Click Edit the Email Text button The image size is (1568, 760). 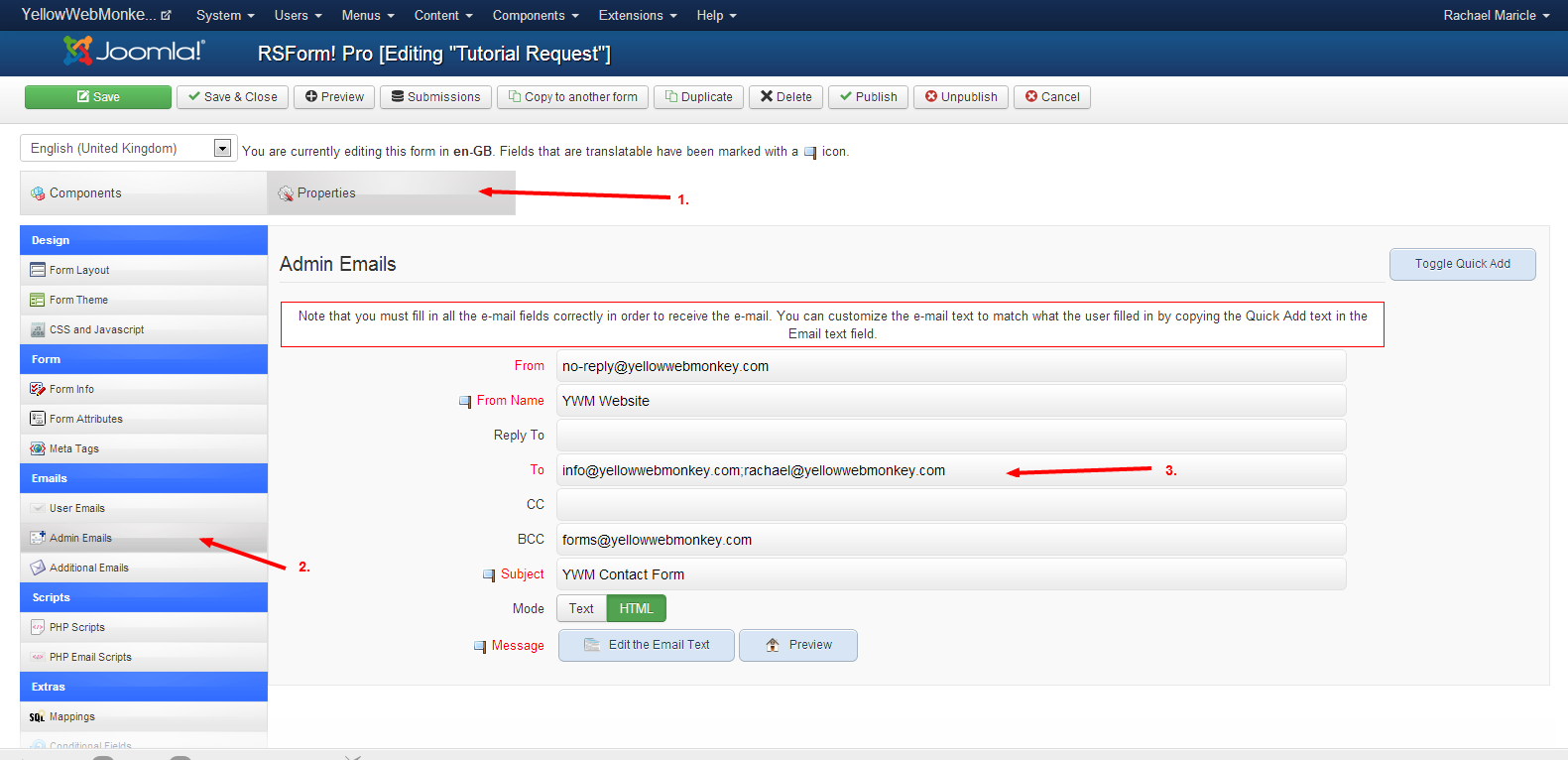[647, 645]
